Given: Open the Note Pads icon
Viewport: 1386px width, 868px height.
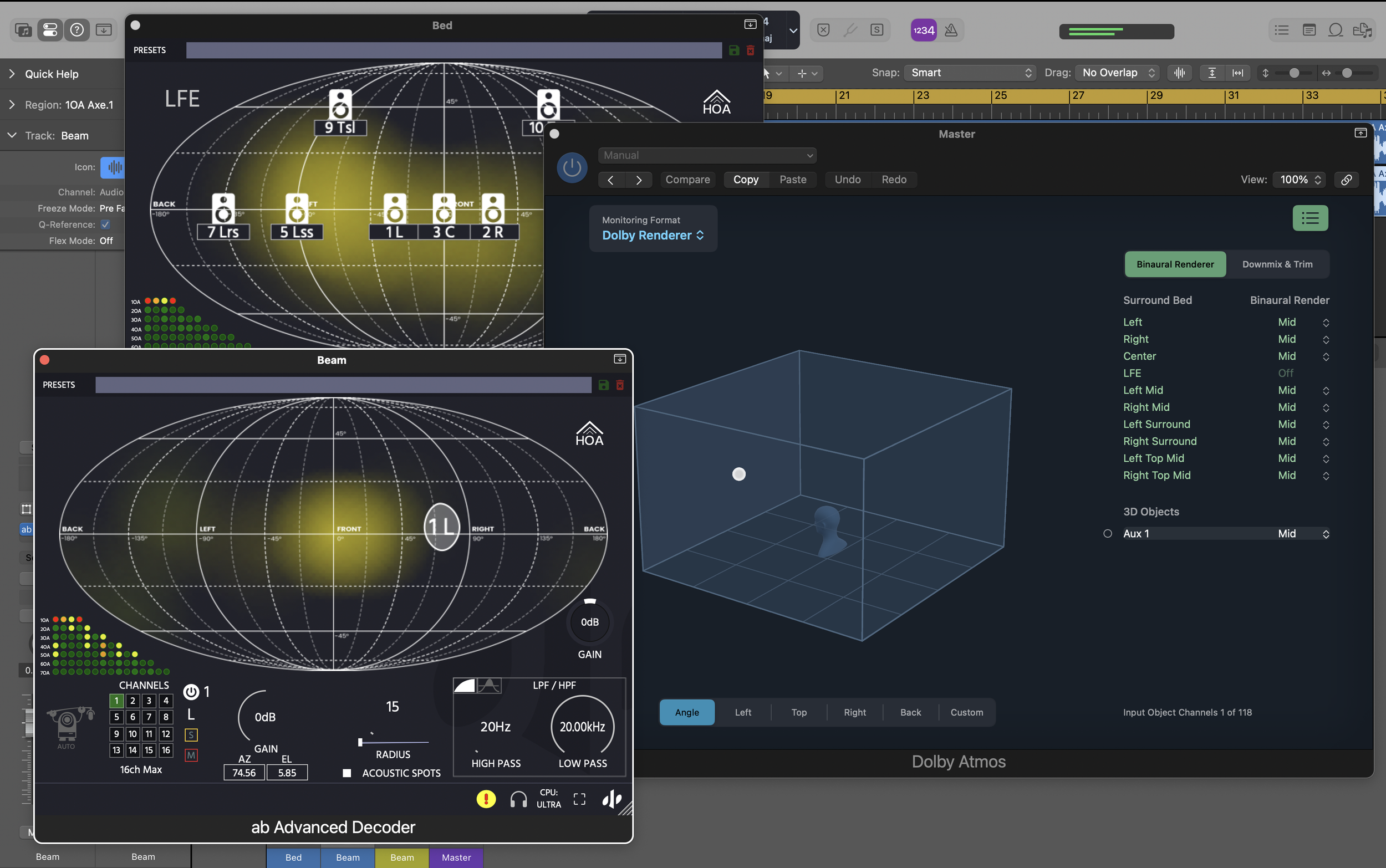Looking at the screenshot, I should click(x=1309, y=30).
